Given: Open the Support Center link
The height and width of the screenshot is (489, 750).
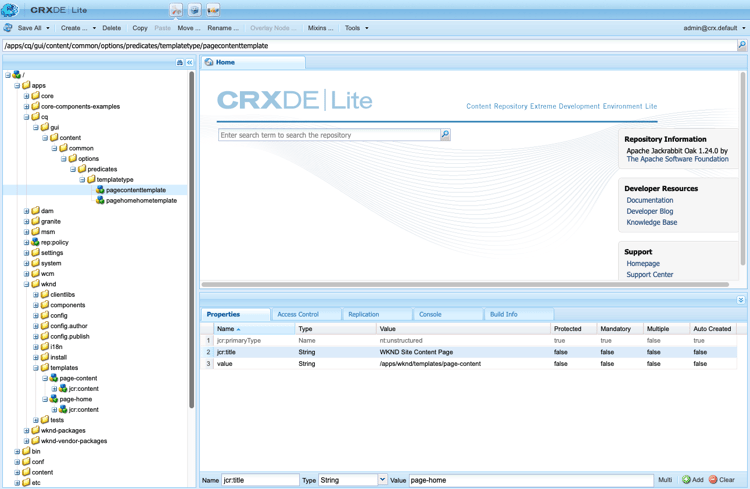Looking at the screenshot, I should tap(650, 275).
